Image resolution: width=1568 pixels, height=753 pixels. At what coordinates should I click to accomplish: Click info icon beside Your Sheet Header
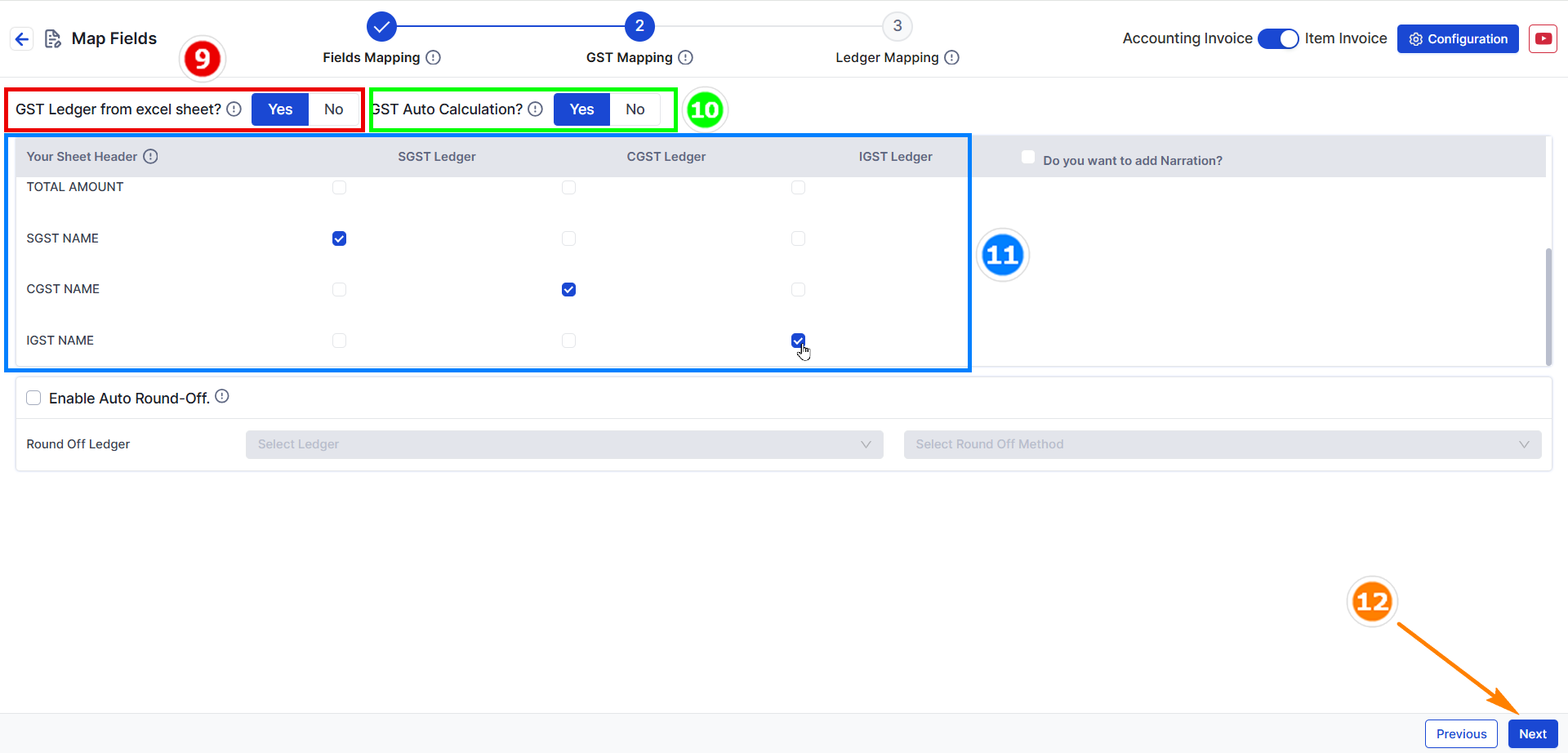[x=151, y=156]
